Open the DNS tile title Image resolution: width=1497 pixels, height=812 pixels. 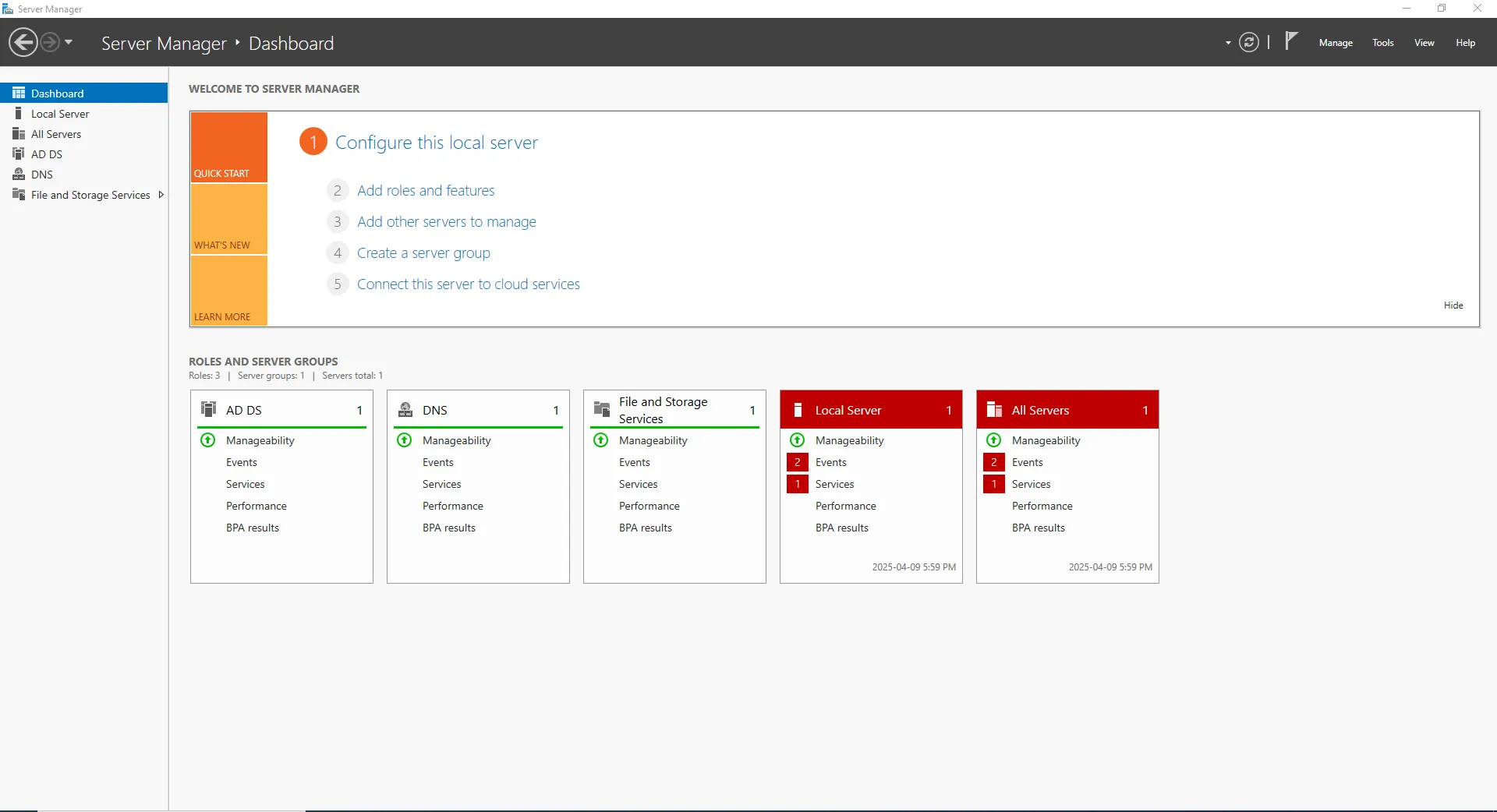435,410
